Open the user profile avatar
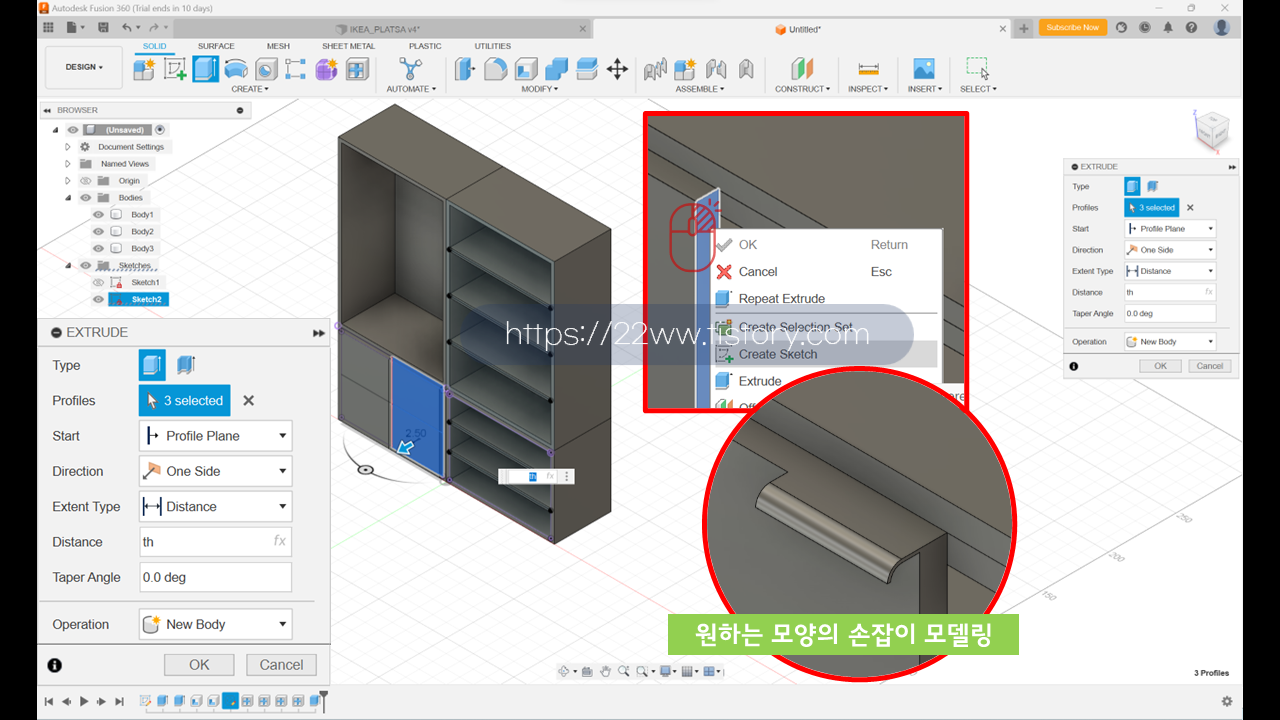Viewport: 1280px width, 720px height. pos(1222,28)
